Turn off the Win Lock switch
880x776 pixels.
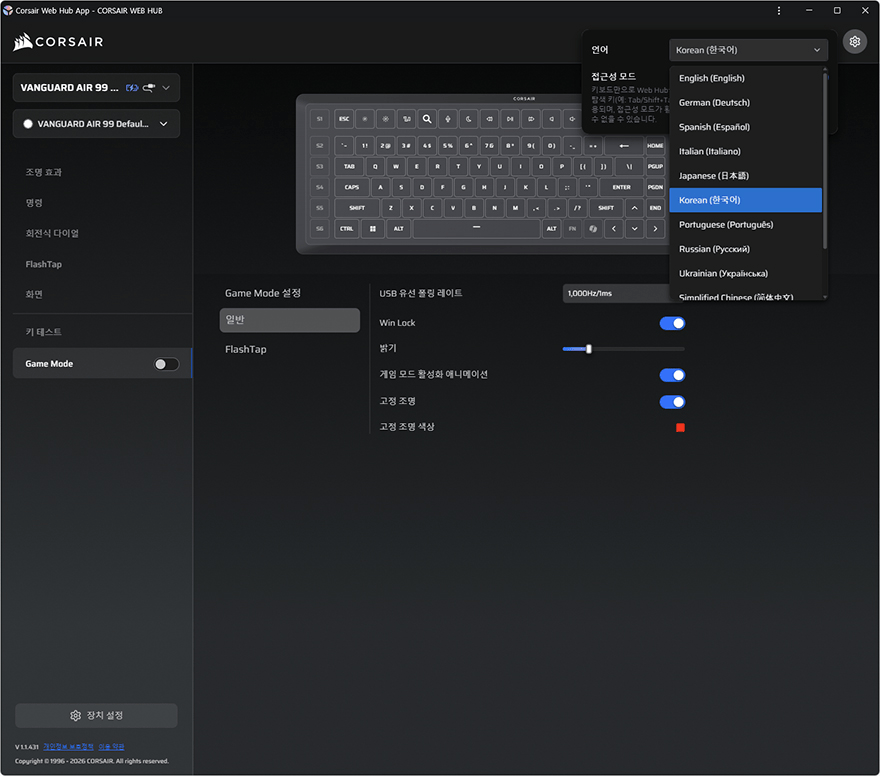click(672, 323)
